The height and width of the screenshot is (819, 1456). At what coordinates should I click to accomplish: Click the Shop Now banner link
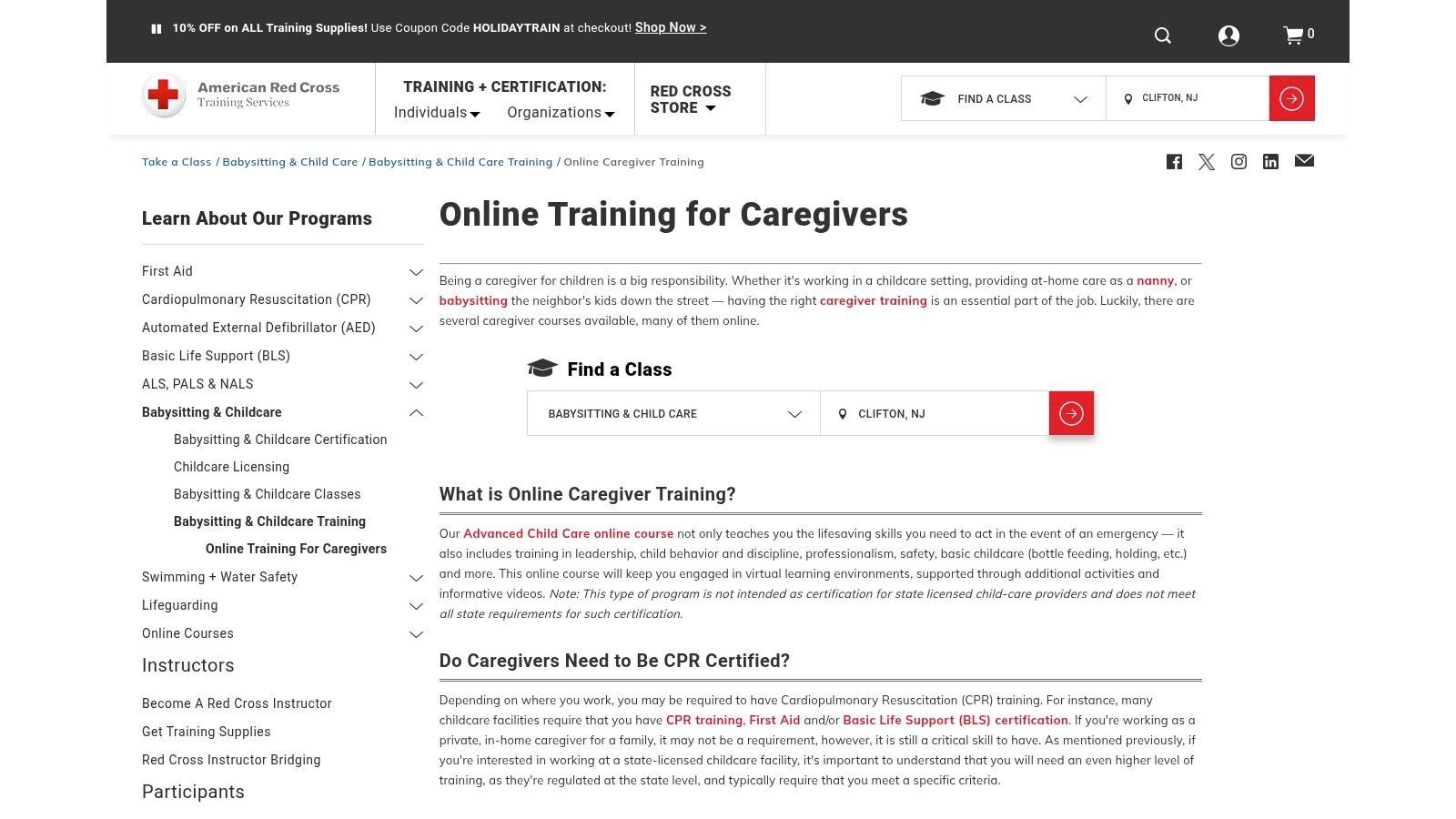point(671,27)
